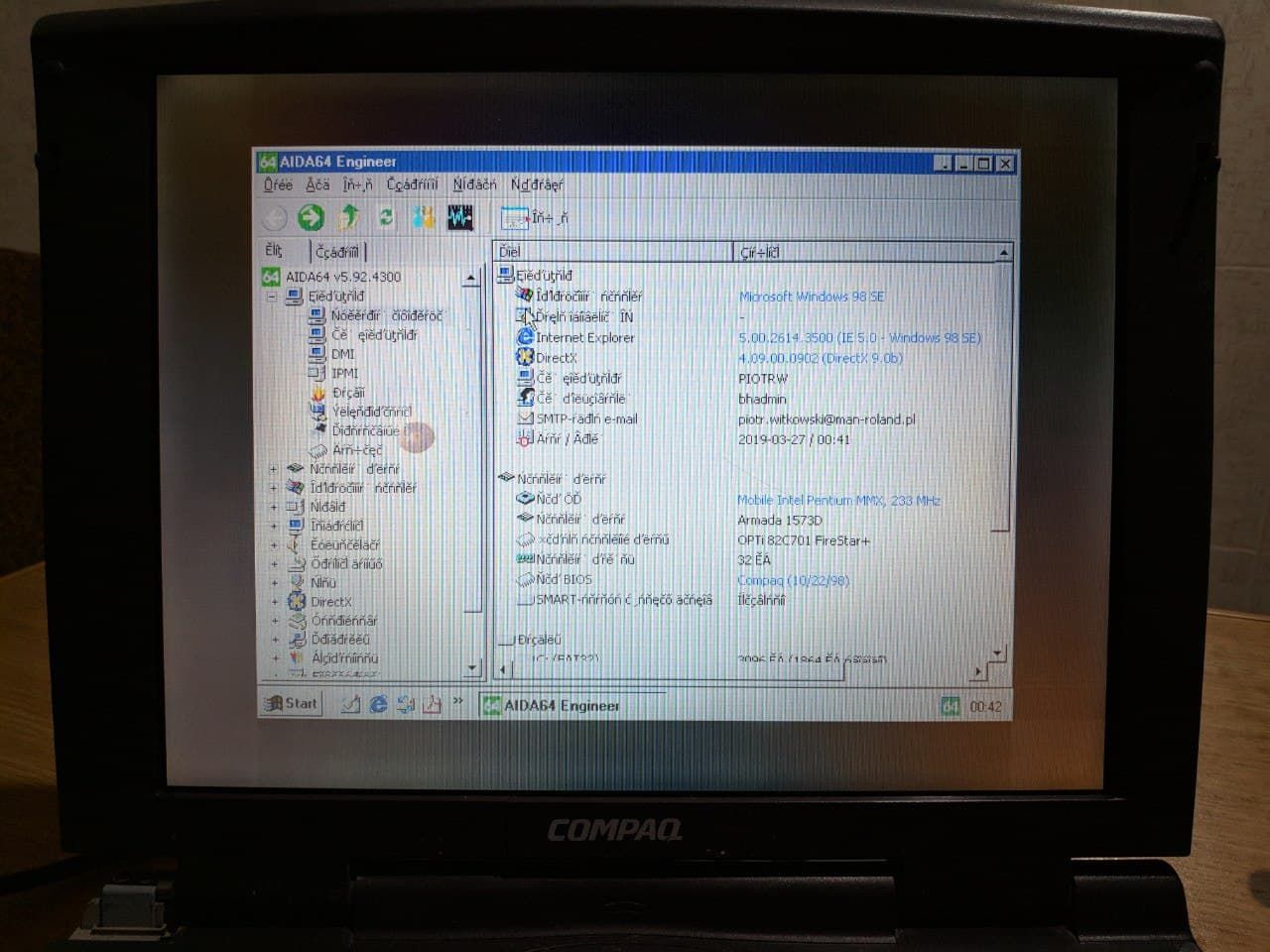Expand the DirectX node in left tree
This screenshot has width=1270, height=952.
point(275,602)
